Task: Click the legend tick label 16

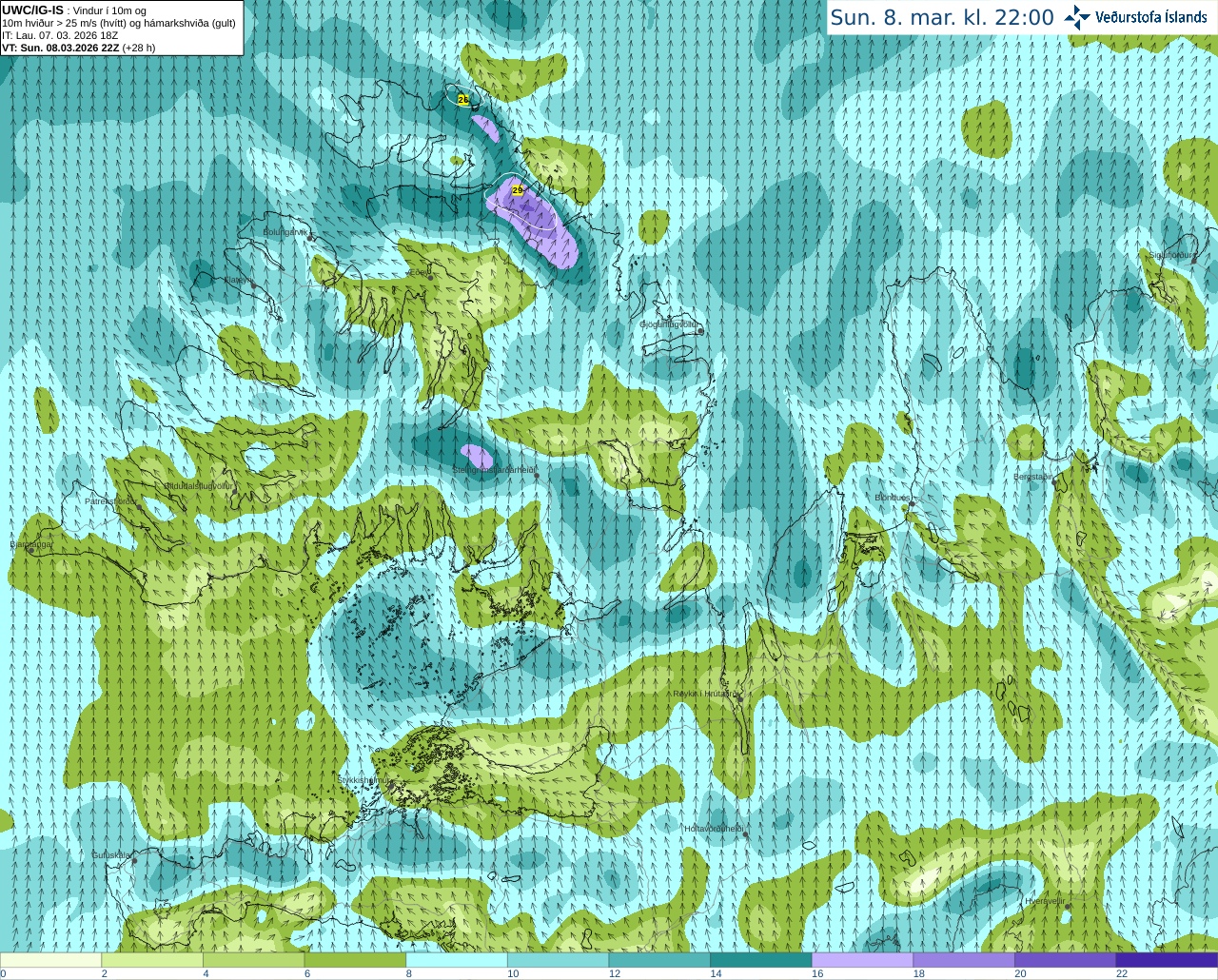Action: tap(817, 973)
